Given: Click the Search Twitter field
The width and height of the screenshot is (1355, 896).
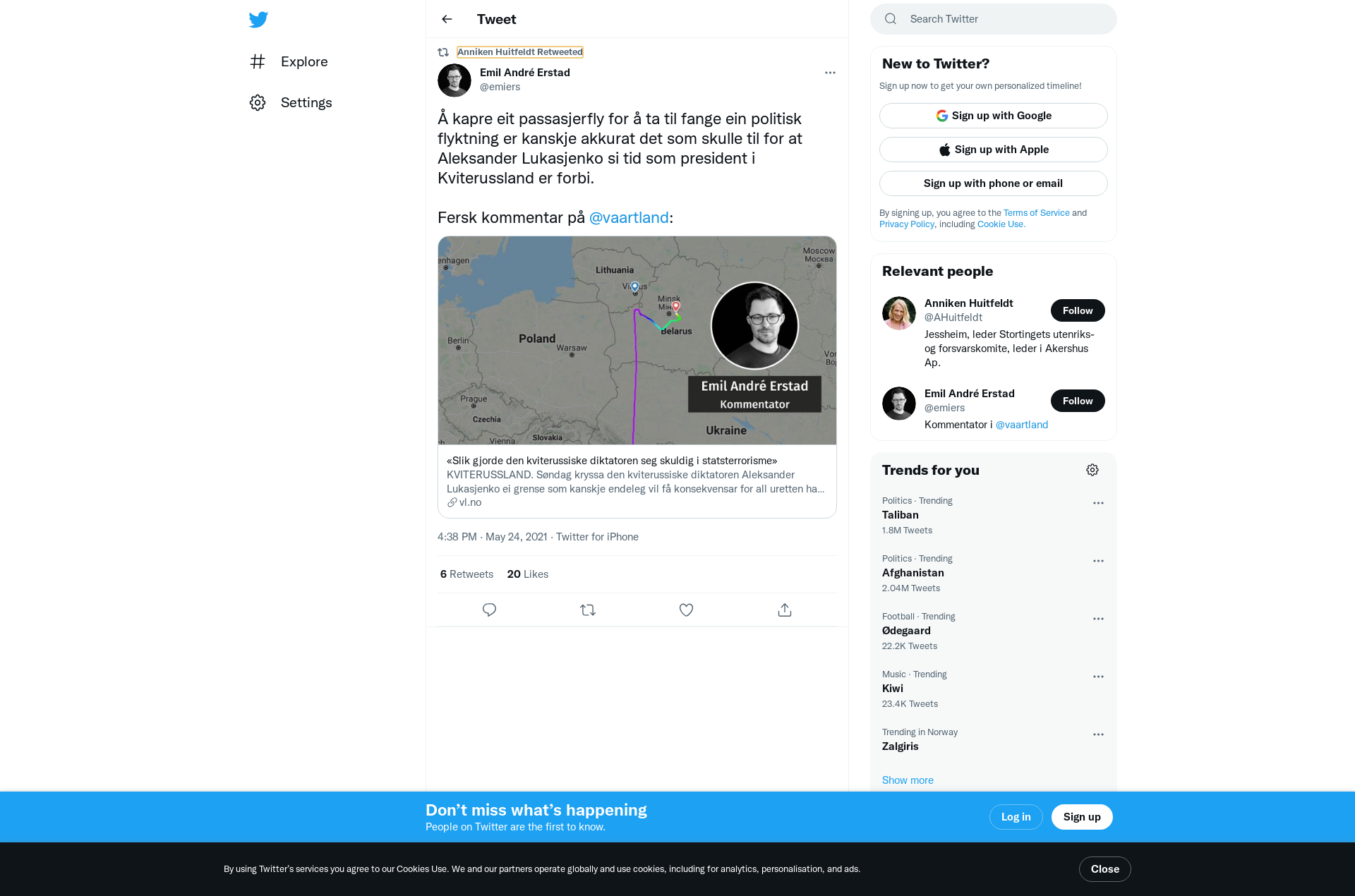Looking at the screenshot, I should tap(994, 19).
